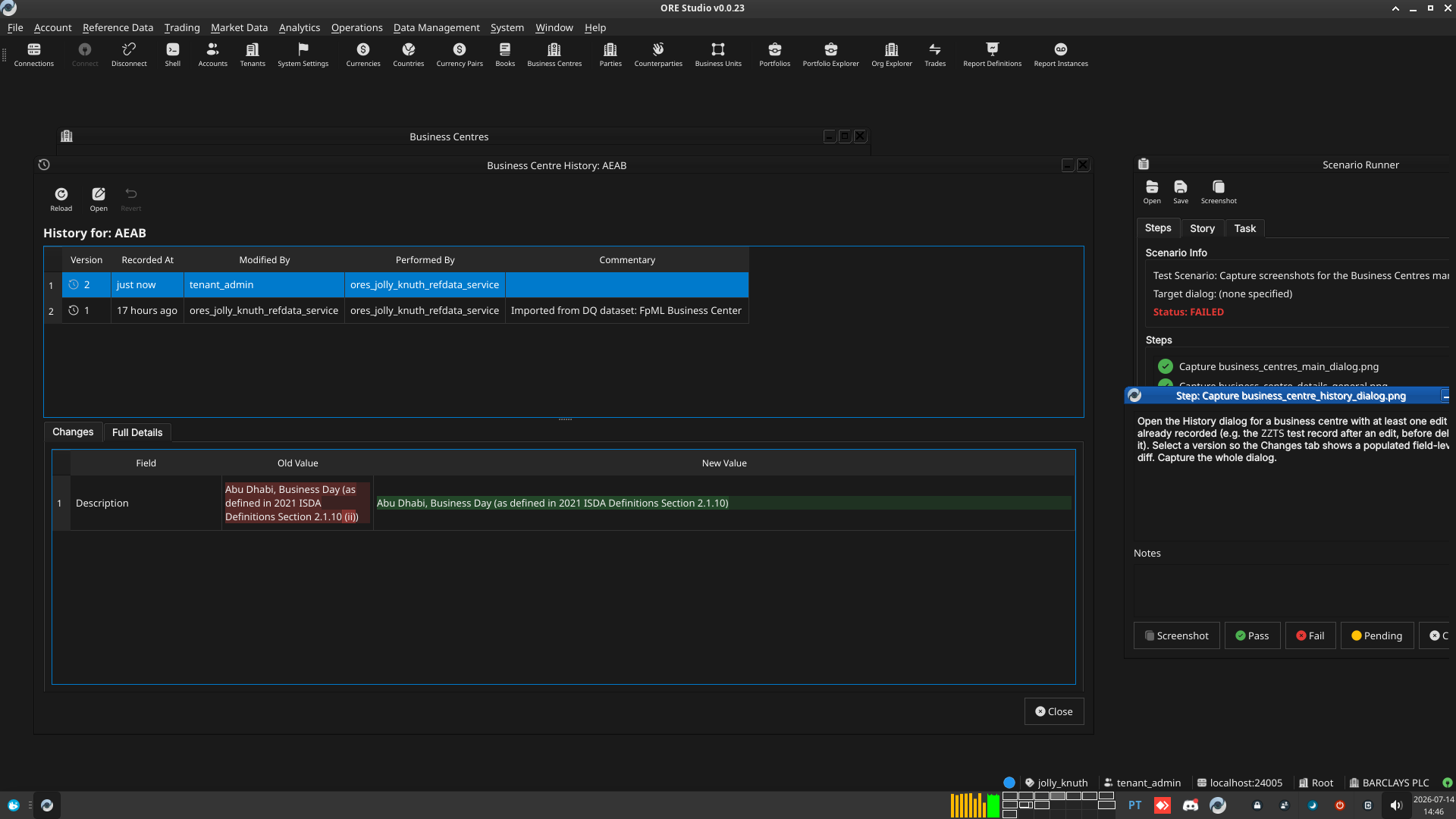The height and width of the screenshot is (819, 1456).
Task: Click the PT keyboard layout indicator
Action: [1134, 805]
